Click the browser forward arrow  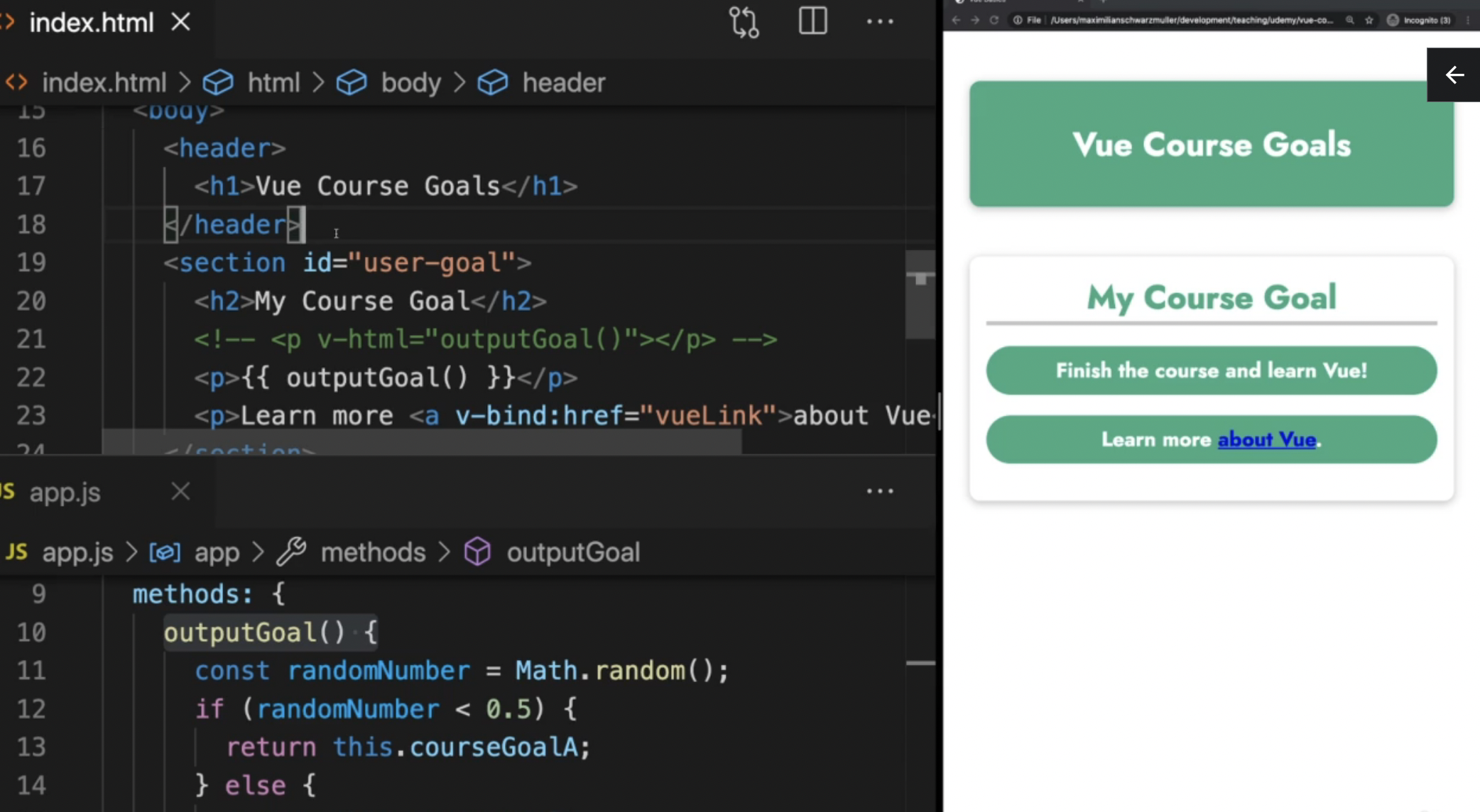click(x=975, y=20)
